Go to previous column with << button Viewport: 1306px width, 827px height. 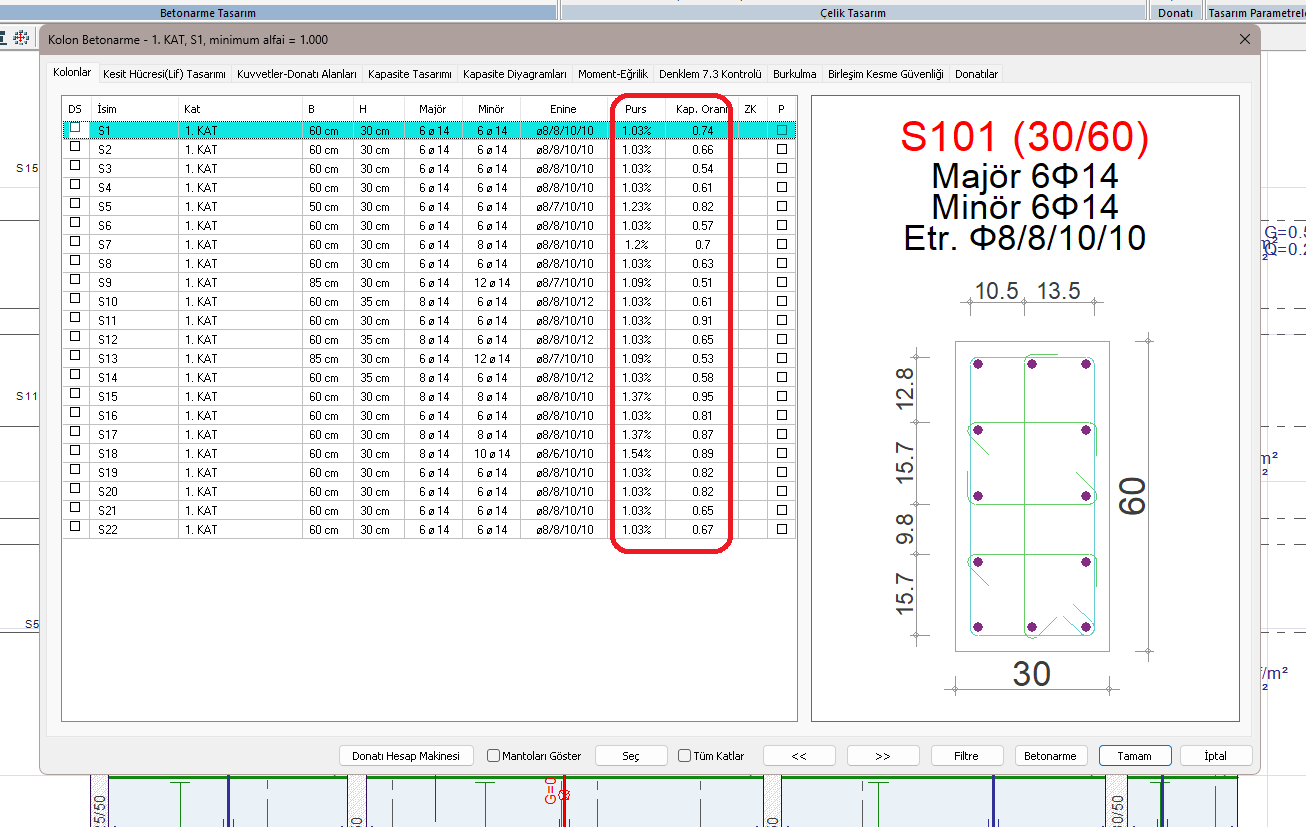point(799,756)
